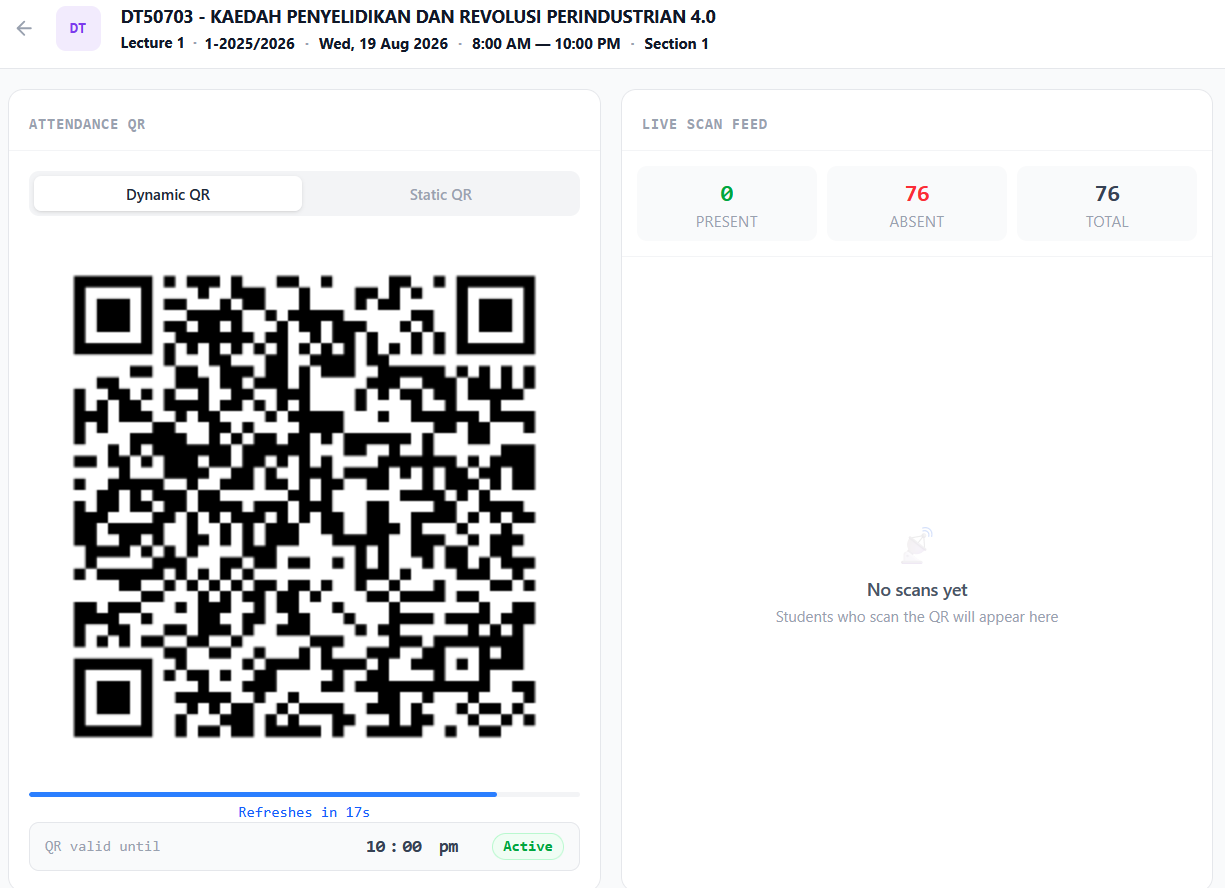Click the Present count card
1225x888 pixels.
[x=727, y=204]
